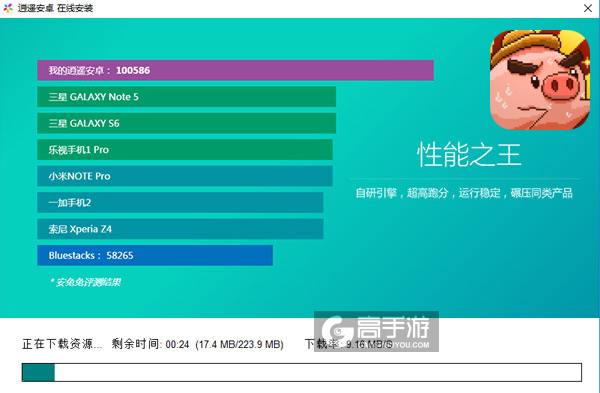Click the 高手游 watermark logo

[x=376, y=331]
